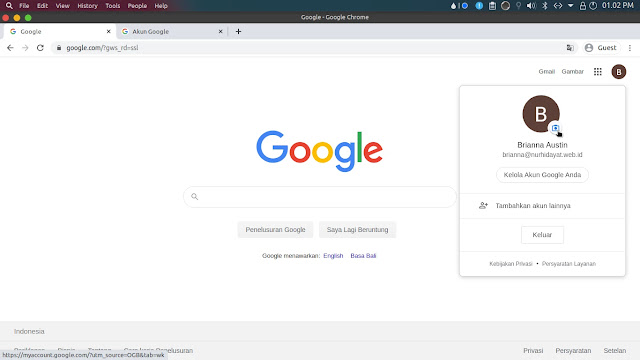Viewport: 640px width, 360px height.
Task: Click the browser back arrow
Action: 10,48
